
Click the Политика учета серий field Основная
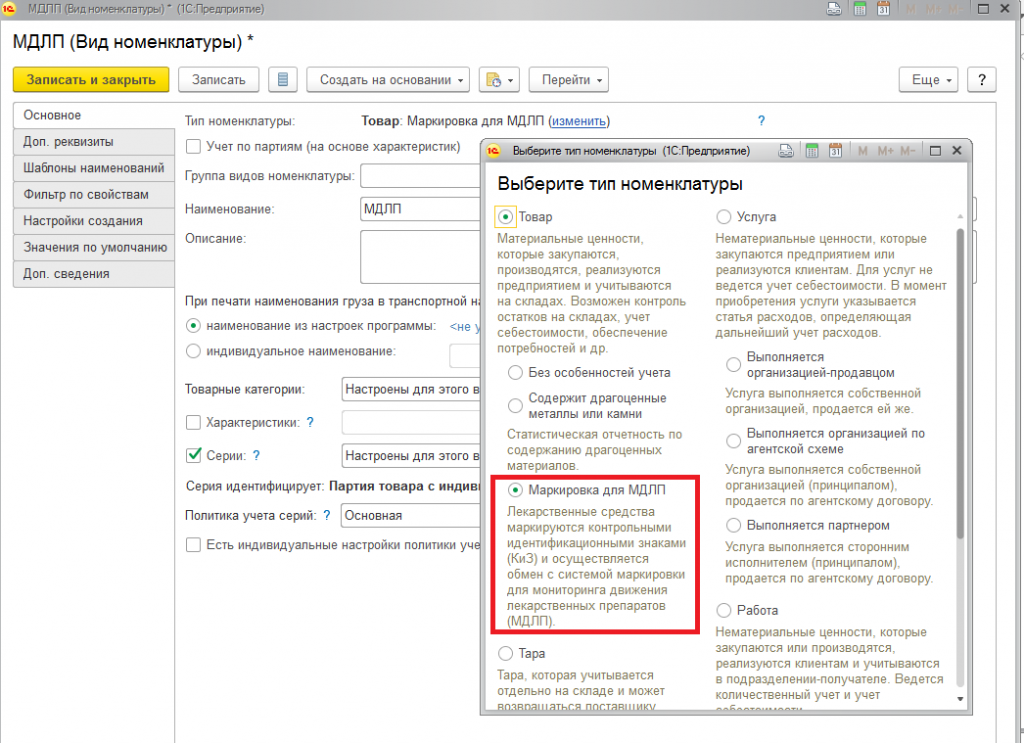coord(411,515)
